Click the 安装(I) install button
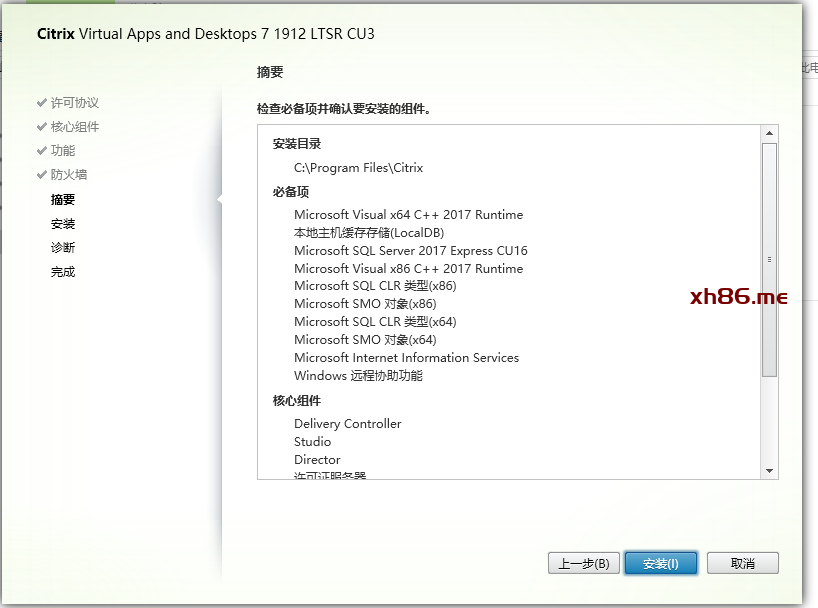Screen dimensions: 818x608 click(661, 564)
